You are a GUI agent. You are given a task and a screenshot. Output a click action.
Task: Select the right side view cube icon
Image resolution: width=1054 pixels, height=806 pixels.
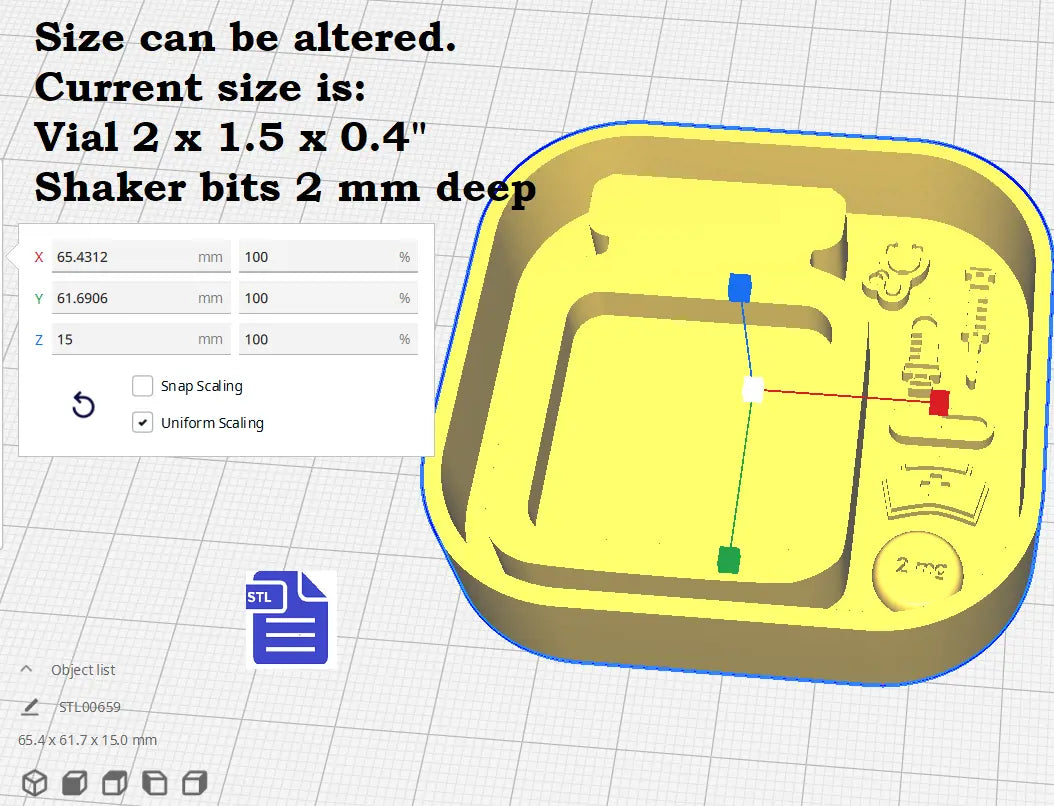pyautogui.click(x=195, y=782)
